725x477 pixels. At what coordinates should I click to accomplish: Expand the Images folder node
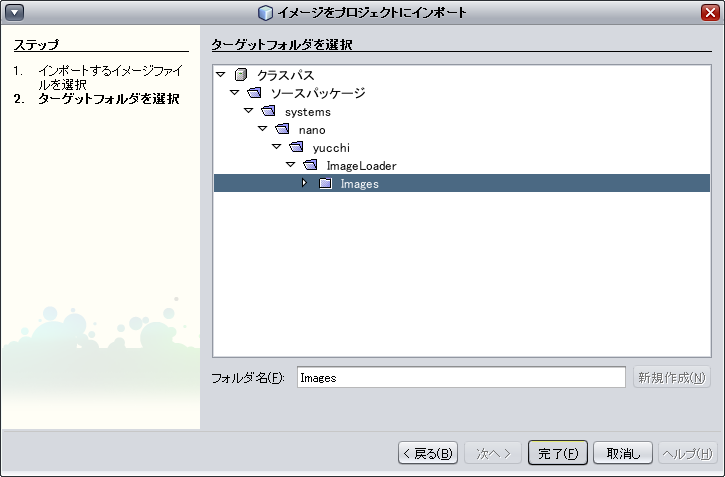coord(305,183)
